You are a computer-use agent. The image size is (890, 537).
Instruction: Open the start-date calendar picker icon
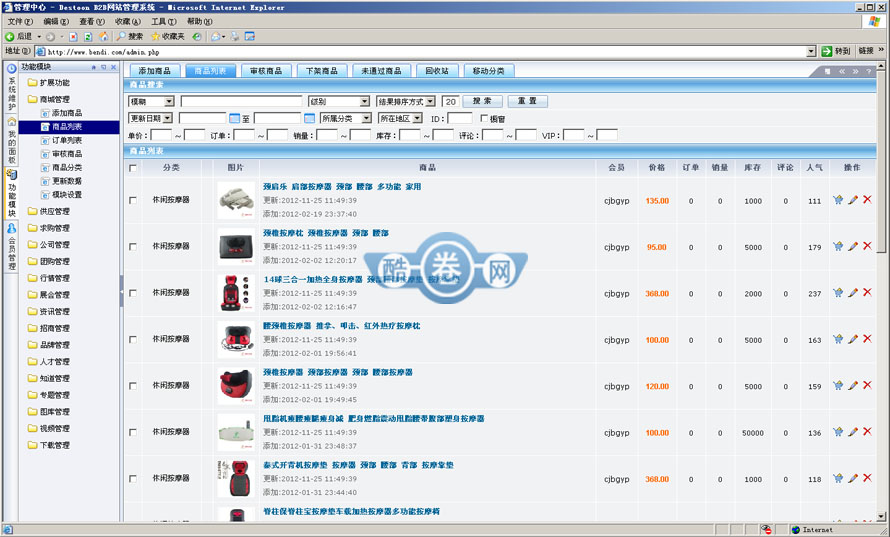234,119
